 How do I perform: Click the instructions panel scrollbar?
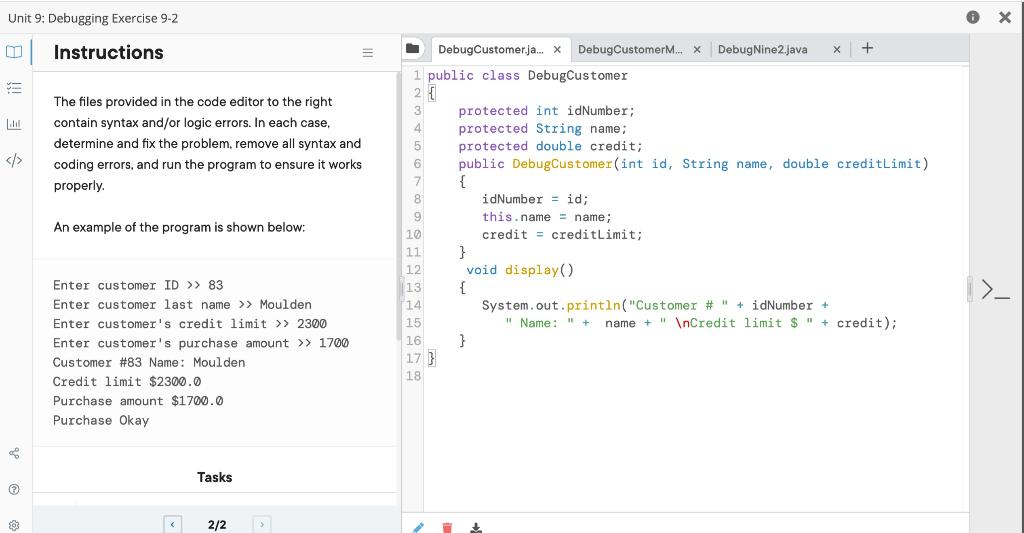point(398,206)
